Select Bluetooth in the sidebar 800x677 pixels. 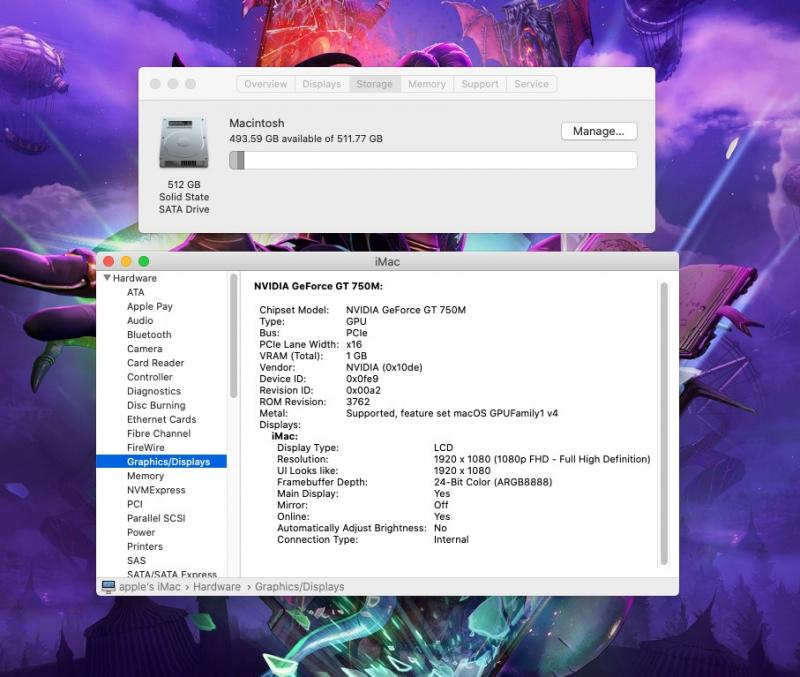[x=149, y=335]
